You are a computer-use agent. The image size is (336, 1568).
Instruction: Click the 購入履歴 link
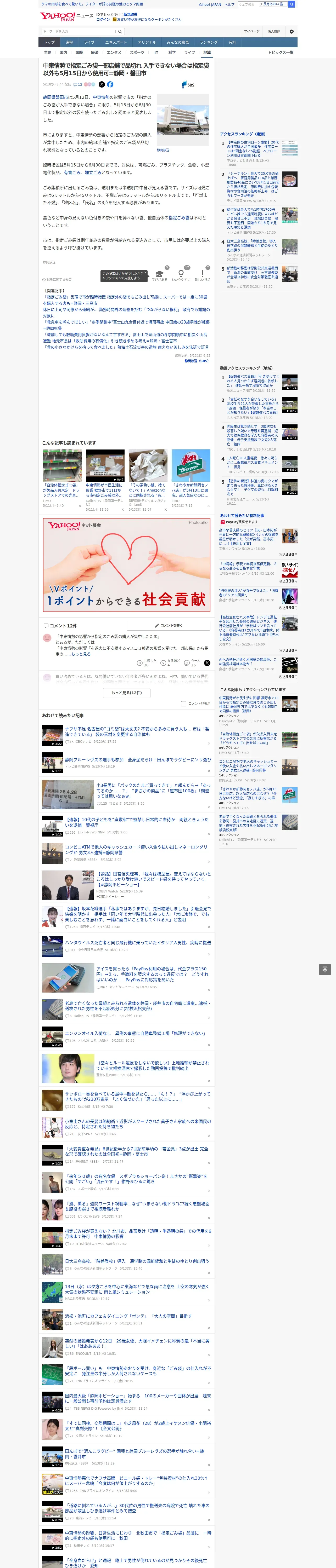[274, 32]
